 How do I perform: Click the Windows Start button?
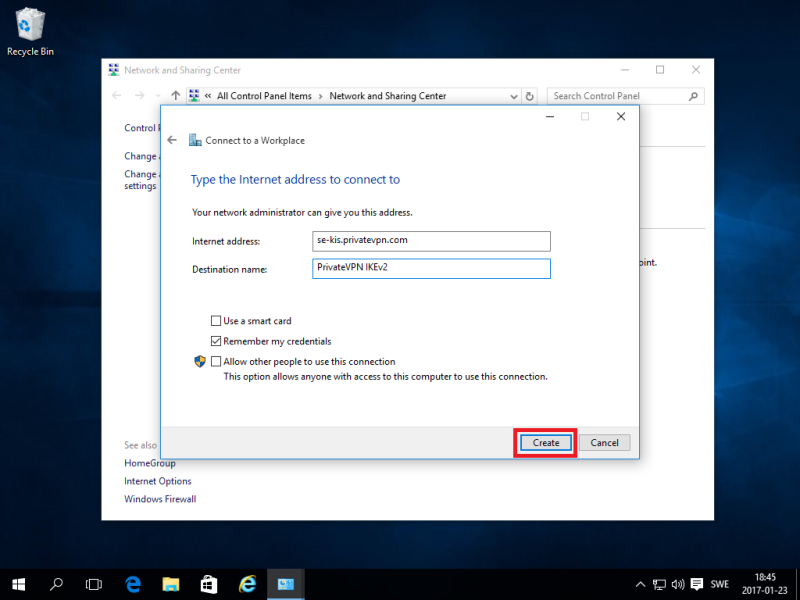point(19,584)
